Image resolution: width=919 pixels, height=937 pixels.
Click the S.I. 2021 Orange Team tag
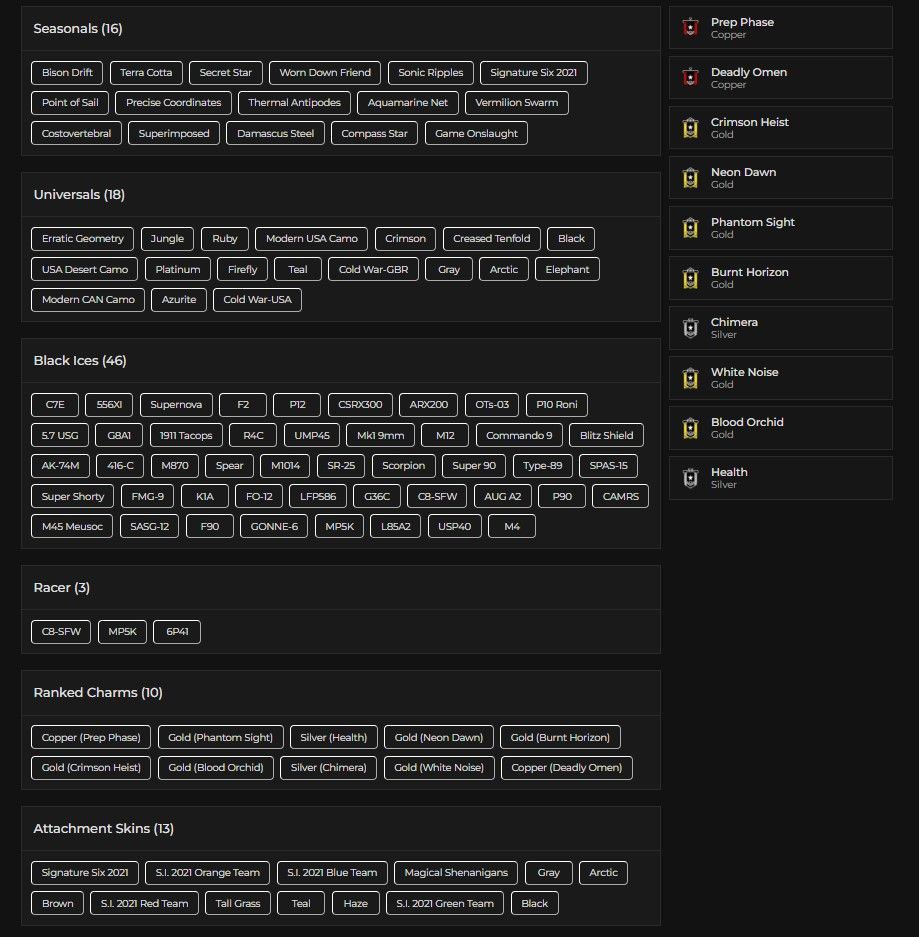[x=207, y=873]
